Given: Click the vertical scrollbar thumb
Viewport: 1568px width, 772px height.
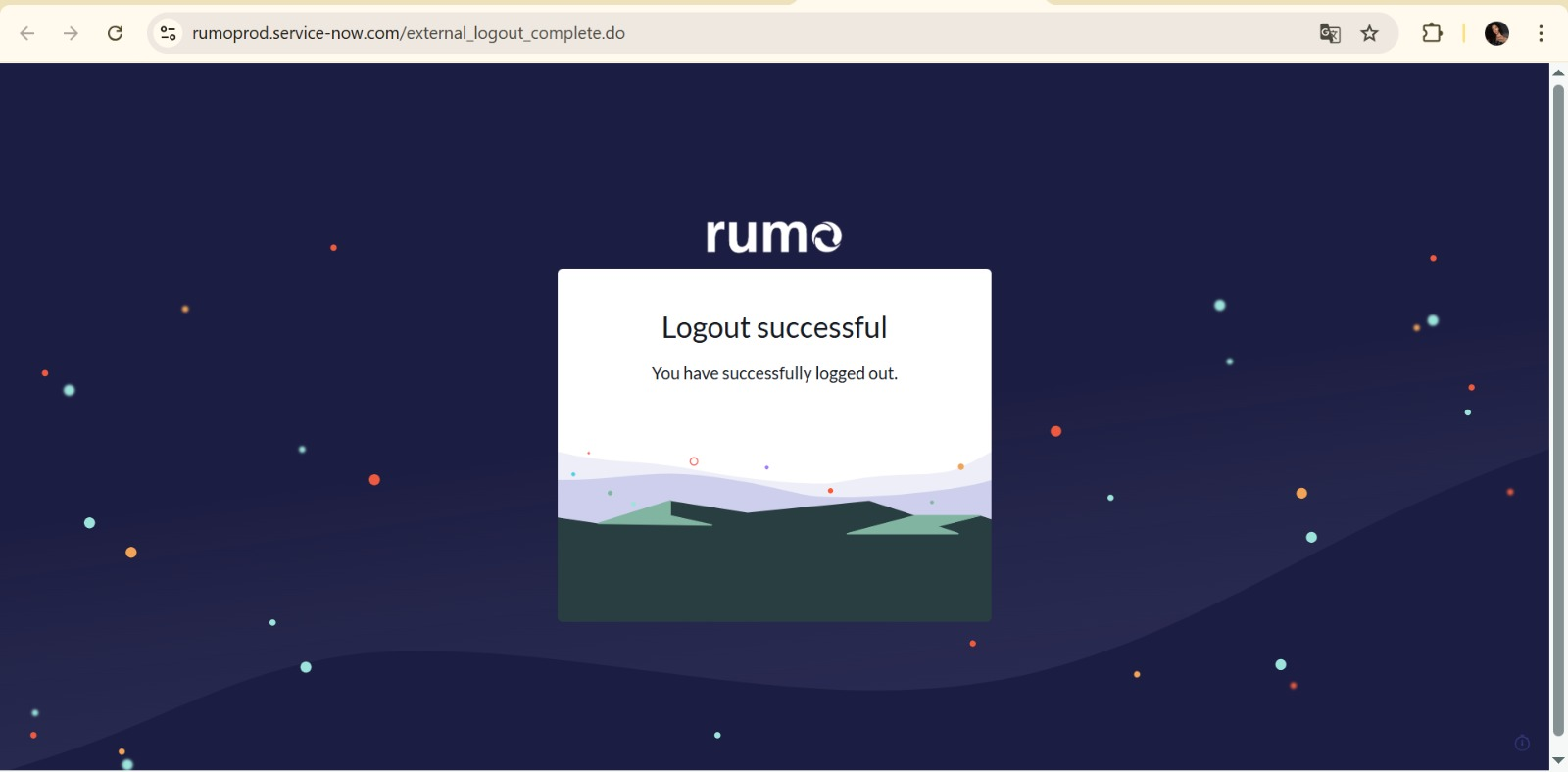Looking at the screenshot, I should [x=1558, y=410].
